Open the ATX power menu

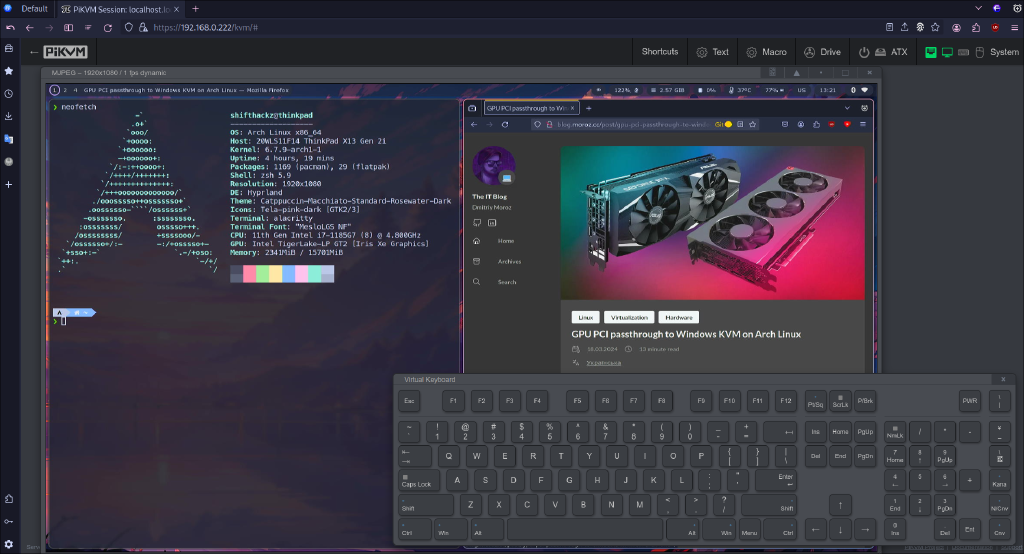[883, 52]
